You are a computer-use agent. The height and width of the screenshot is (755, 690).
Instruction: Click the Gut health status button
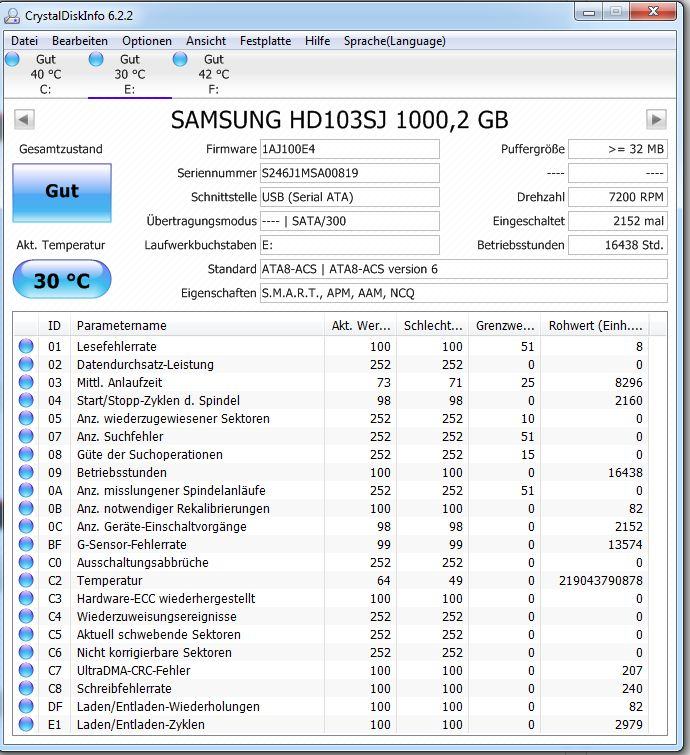62,193
